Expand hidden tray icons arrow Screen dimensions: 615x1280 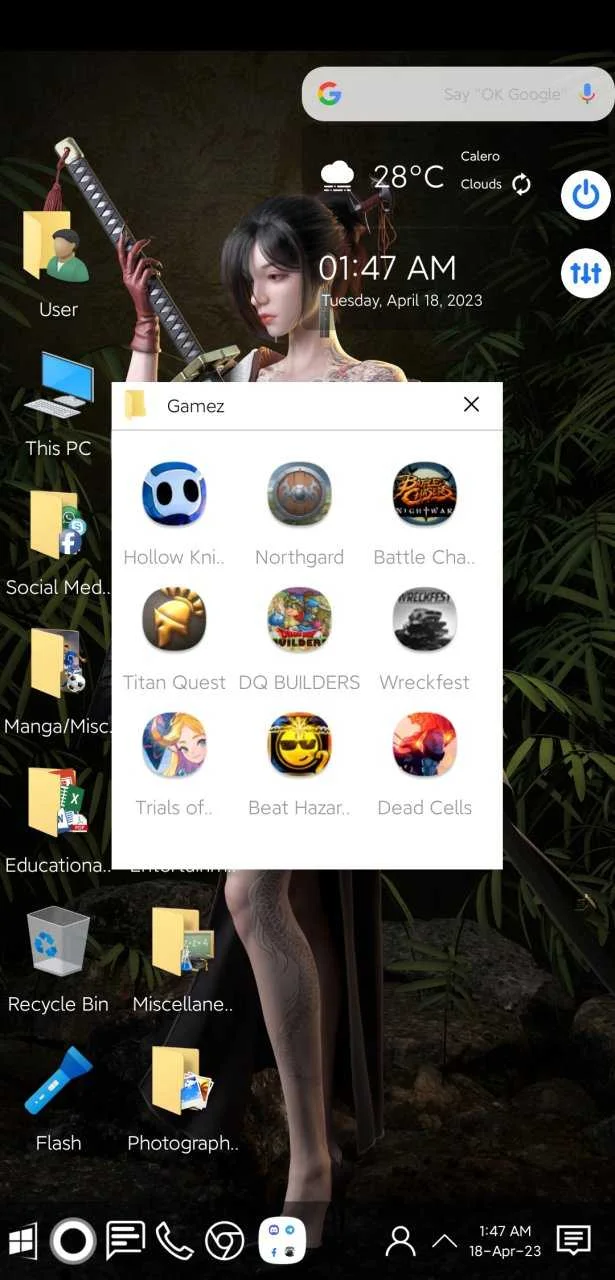click(x=444, y=1241)
